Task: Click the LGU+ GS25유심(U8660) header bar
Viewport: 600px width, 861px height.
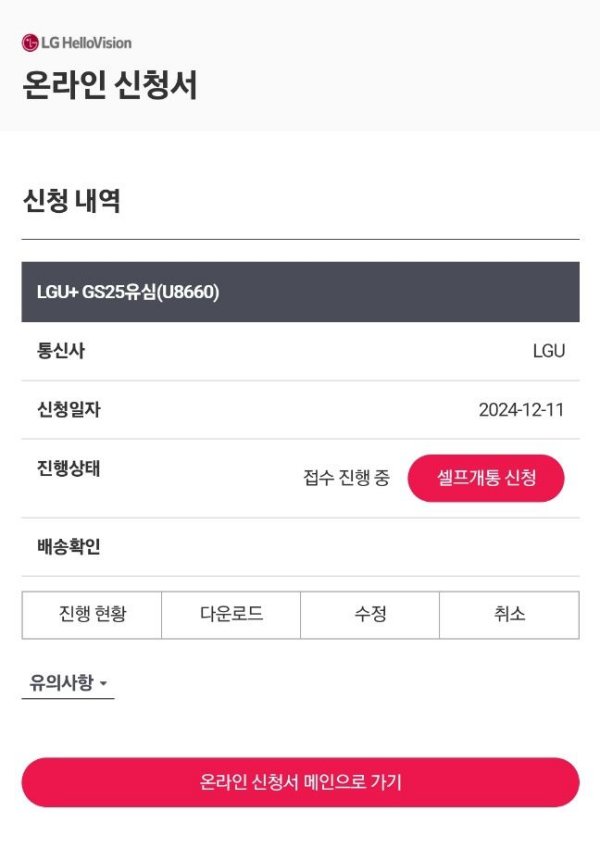Action: pos(300,291)
